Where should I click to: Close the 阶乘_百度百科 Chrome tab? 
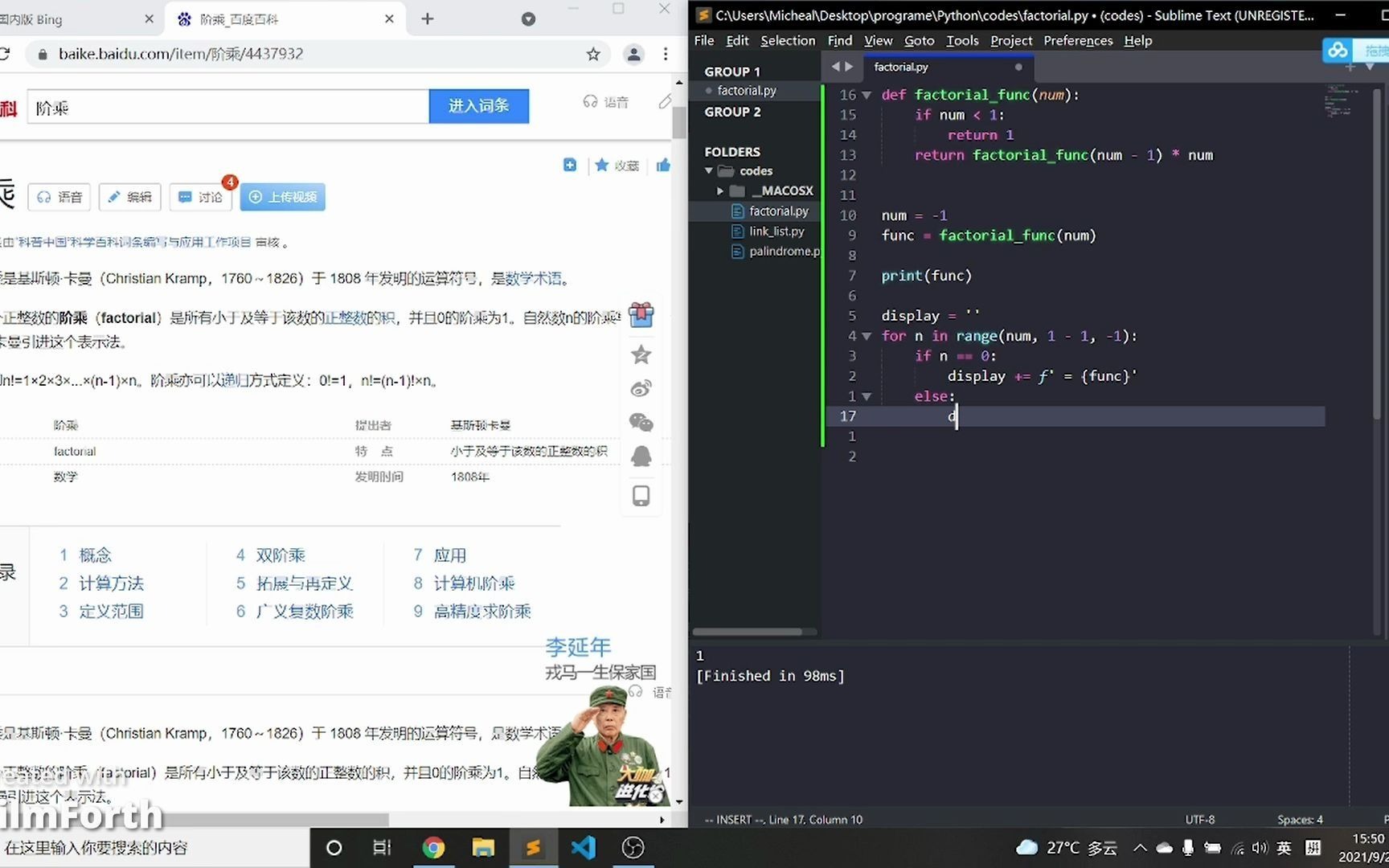tap(389, 18)
